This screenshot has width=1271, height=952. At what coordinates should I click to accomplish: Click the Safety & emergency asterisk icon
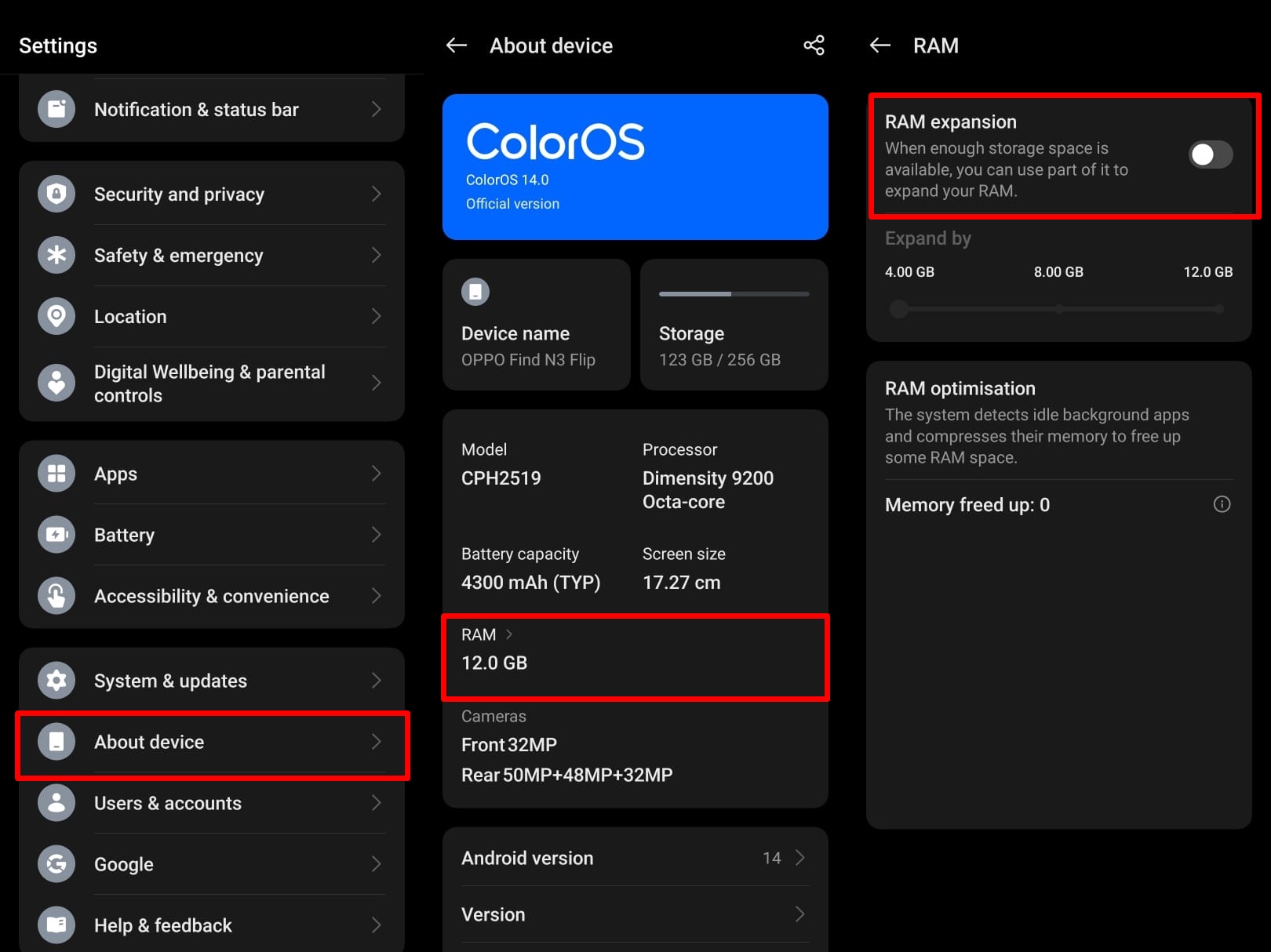(x=56, y=255)
